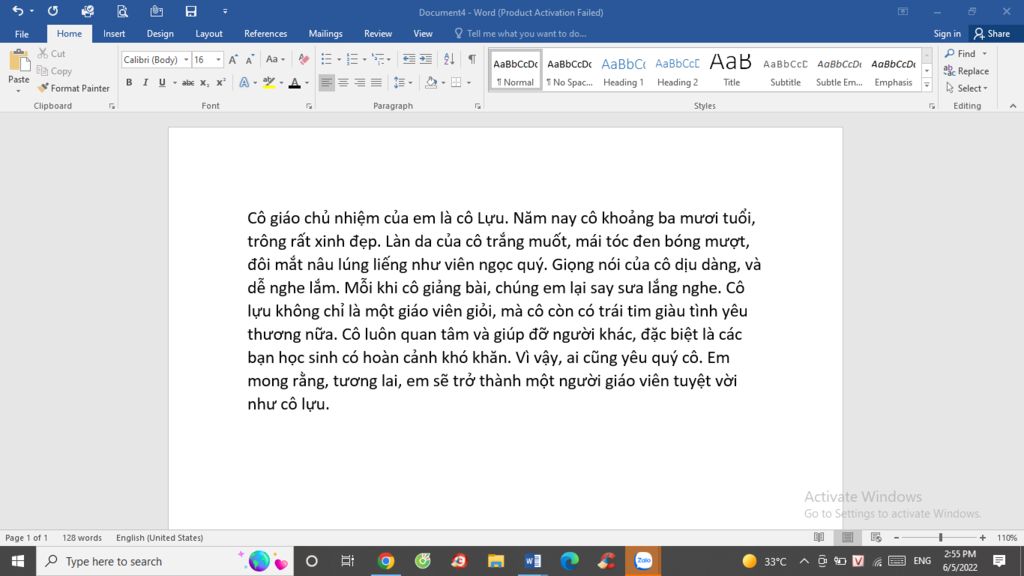Open Word from the taskbar
Viewport: 1024px width, 576px height.
tap(532, 561)
